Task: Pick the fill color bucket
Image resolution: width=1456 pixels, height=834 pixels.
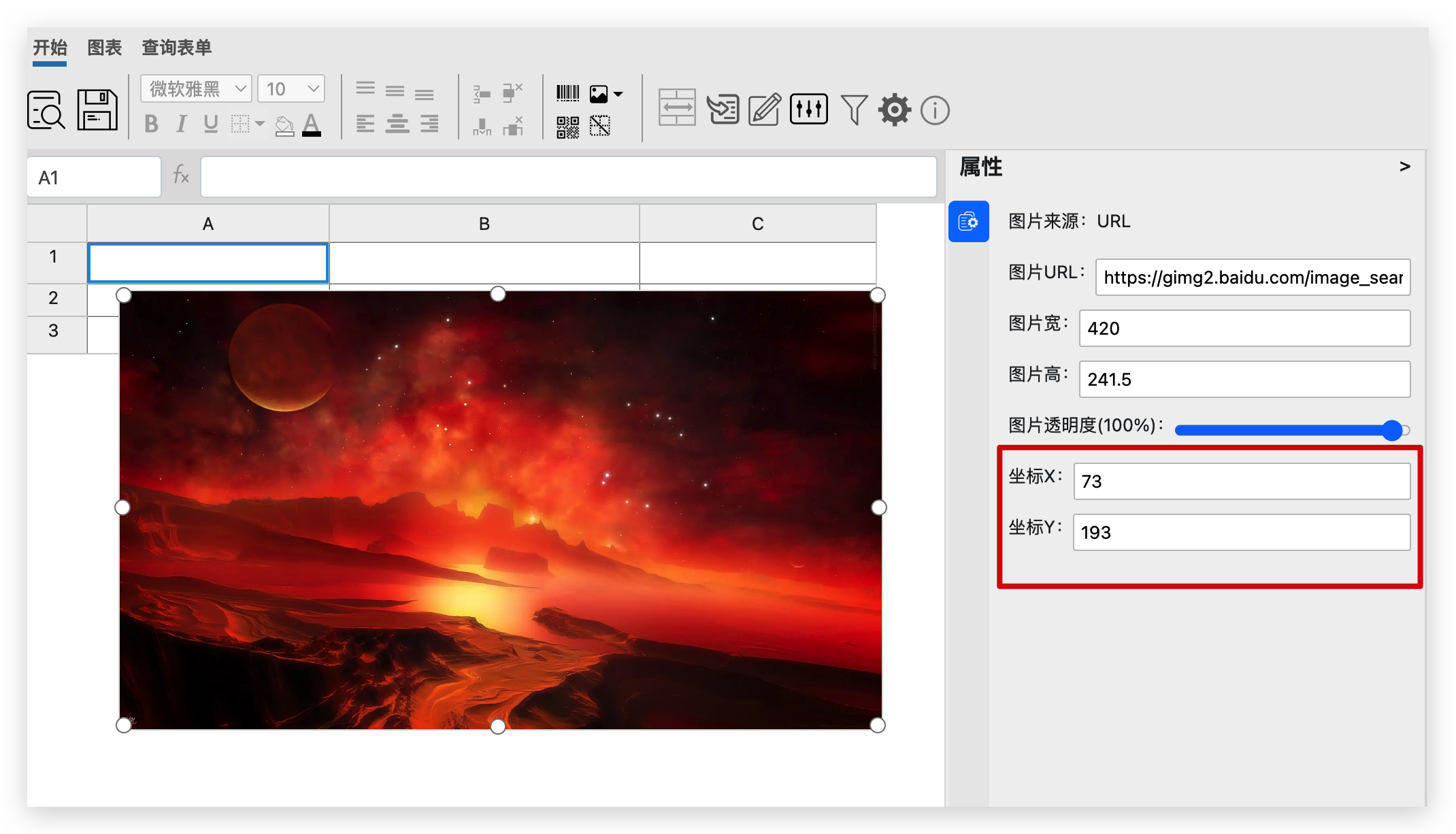Action: click(284, 124)
